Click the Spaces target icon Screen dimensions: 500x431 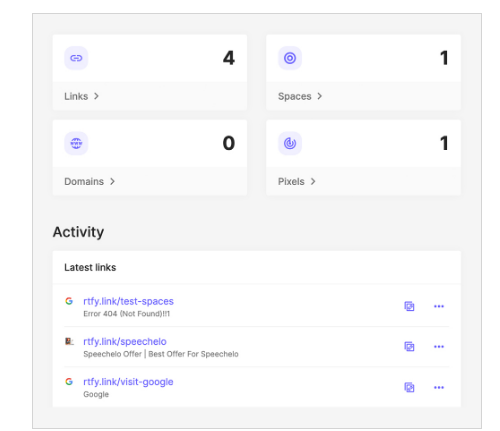click(x=290, y=58)
